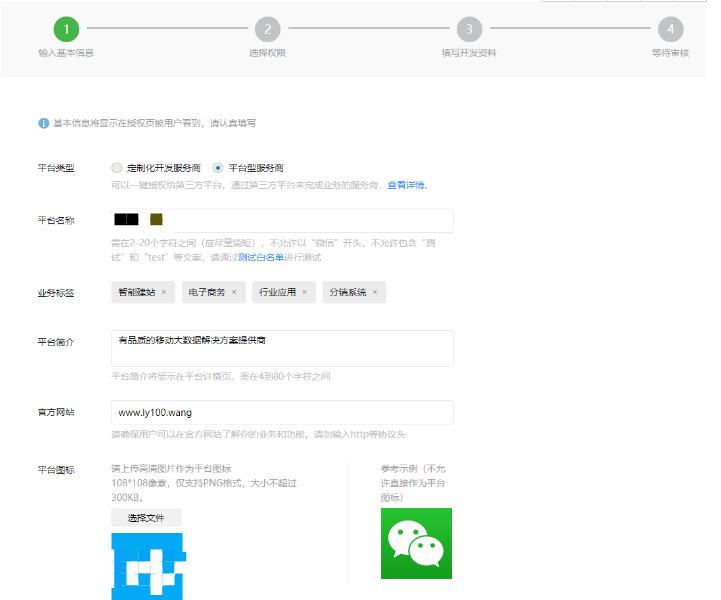The image size is (721, 600).
Task: Click the uploaded blue platform icon preview
Action: tap(149, 566)
